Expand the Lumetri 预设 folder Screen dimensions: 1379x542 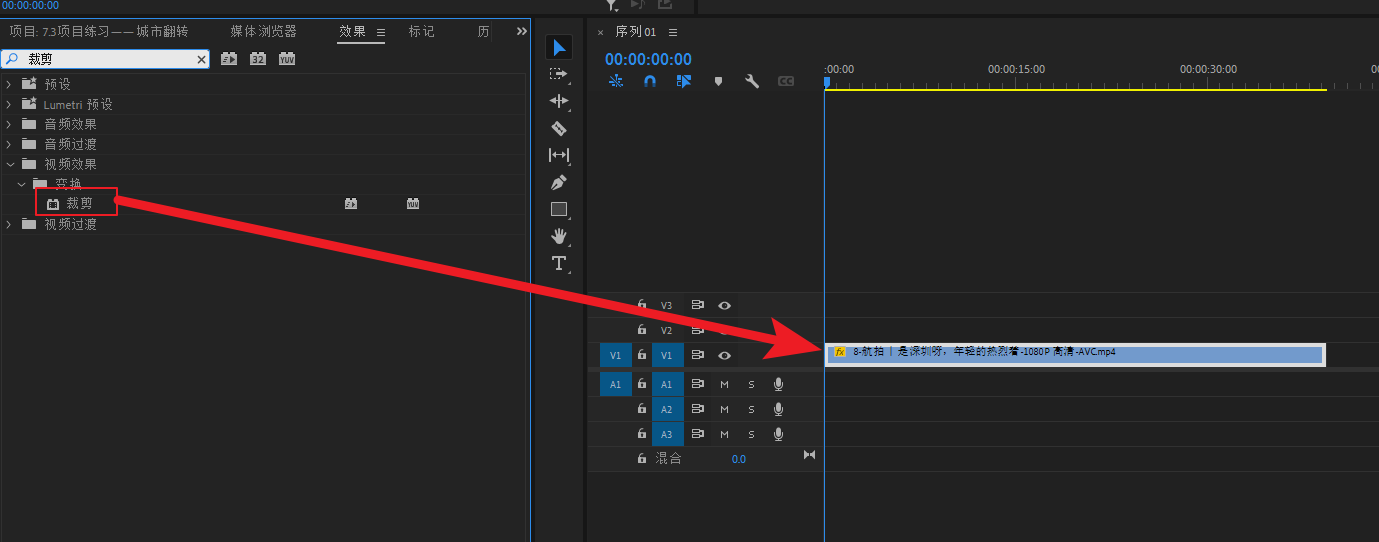click(x=9, y=104)
